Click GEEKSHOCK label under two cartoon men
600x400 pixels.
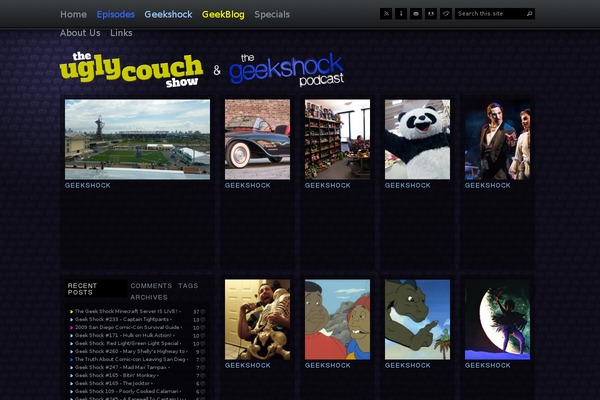tap(328, 366)
